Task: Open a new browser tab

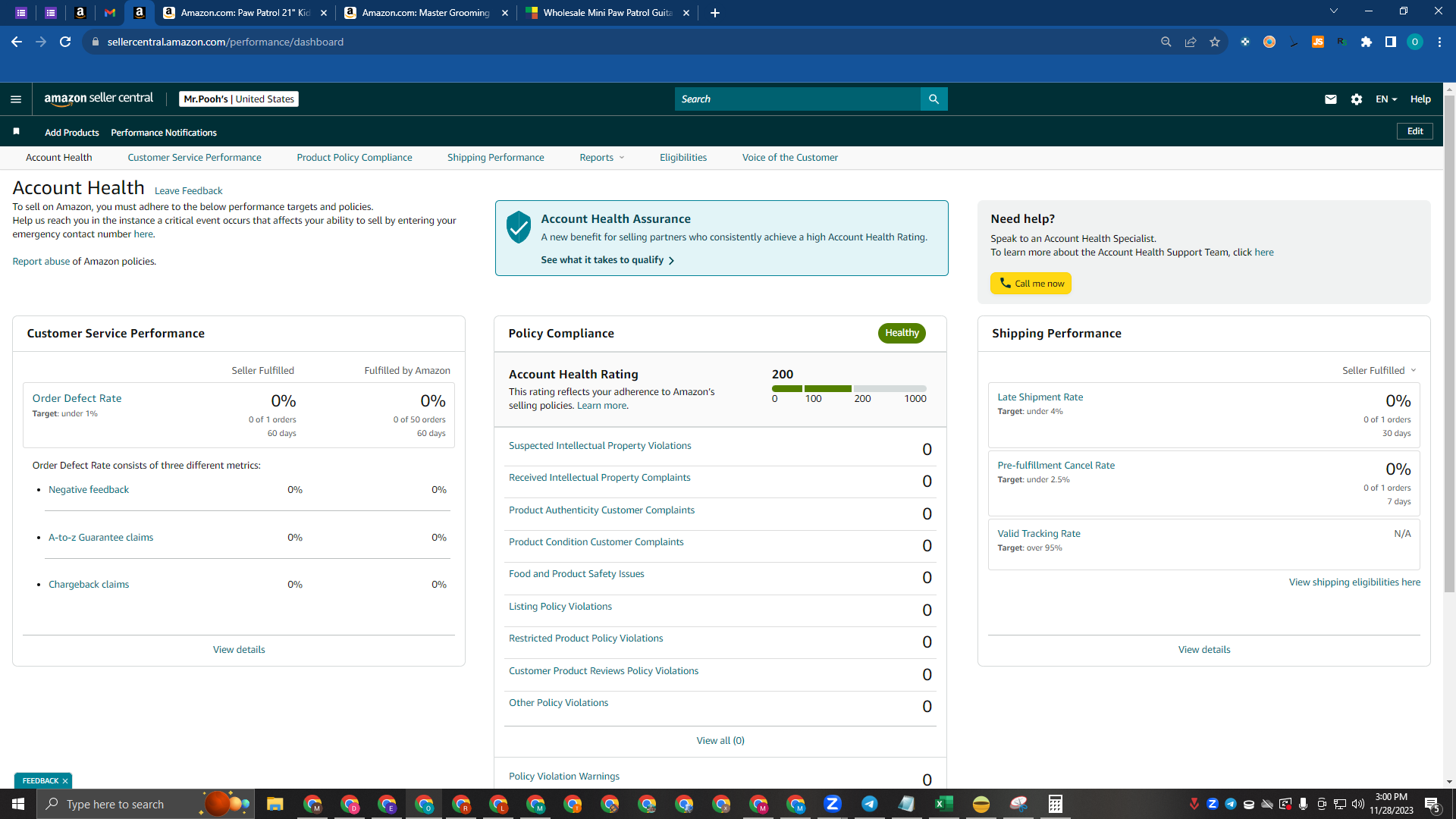Action: (715, 13)
